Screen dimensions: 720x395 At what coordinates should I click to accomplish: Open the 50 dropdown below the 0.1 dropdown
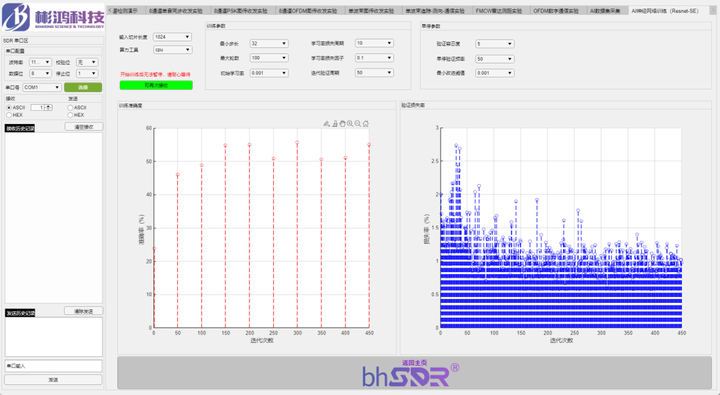coord(374,73)
